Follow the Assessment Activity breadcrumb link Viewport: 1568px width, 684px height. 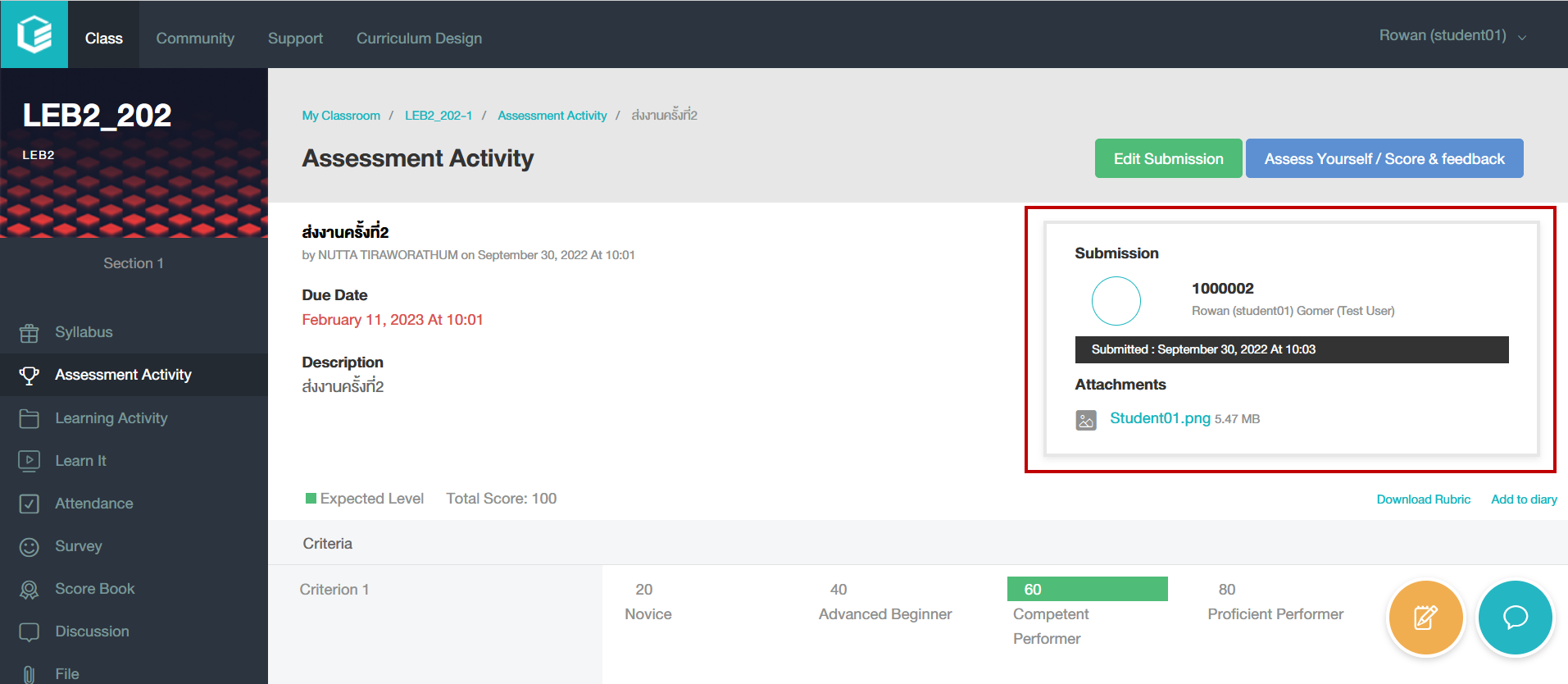[552, 116]
